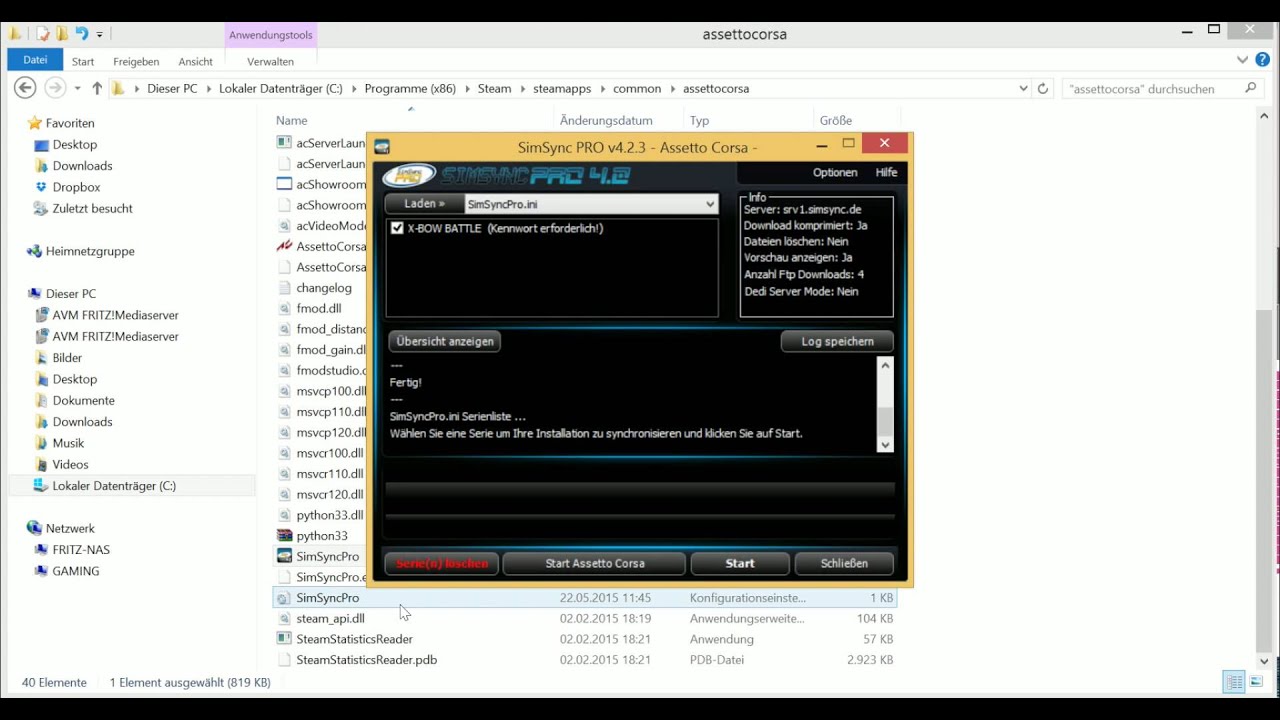Select Lokaler Datenträger (C:) in navigation pane

pyautogui.click(x=114, y=486)
